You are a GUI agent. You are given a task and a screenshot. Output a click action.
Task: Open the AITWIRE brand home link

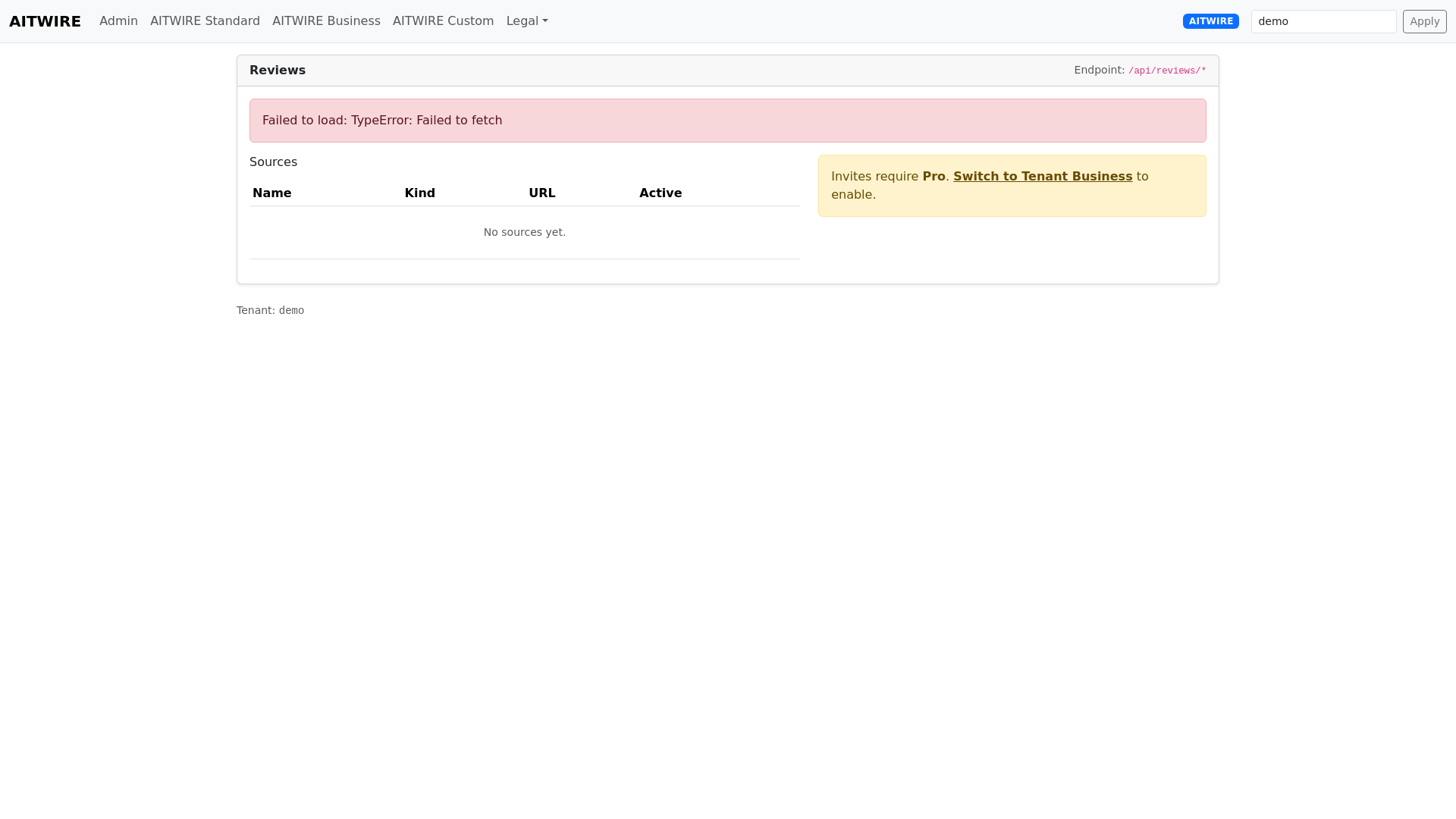click(x=45, y=21)
